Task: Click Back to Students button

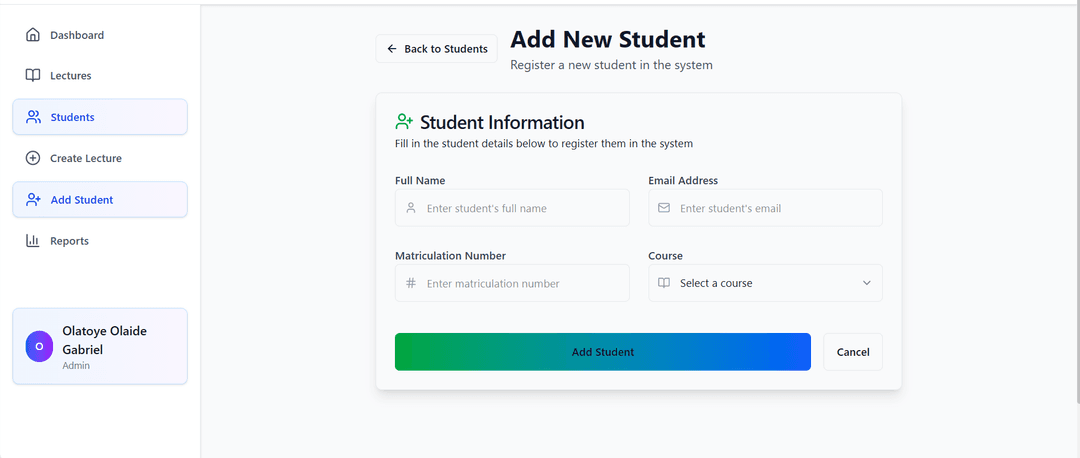Action: [437, 49]
